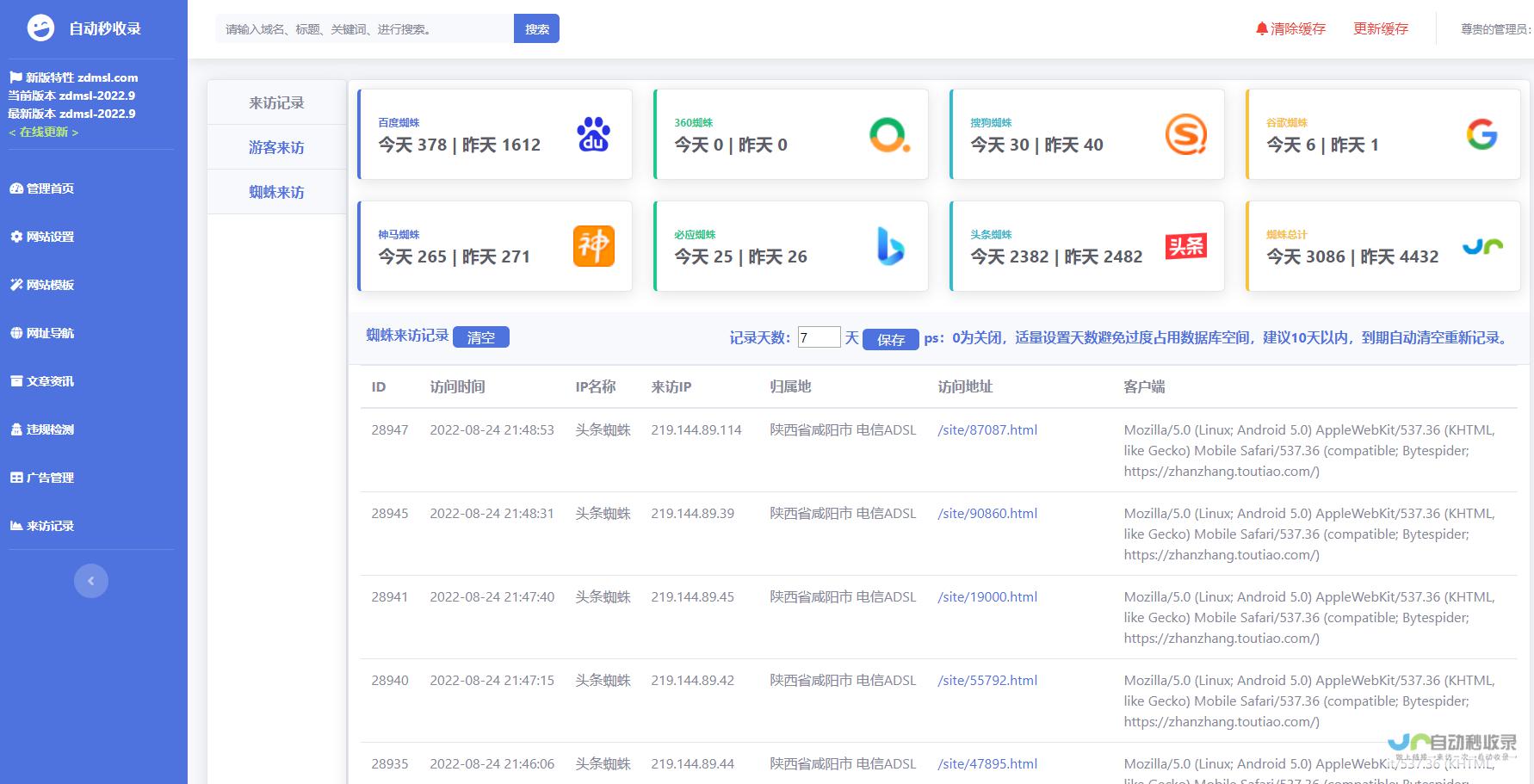Click the Bing spider b icon
The width and height of the screenshot is (1534, 784).
tap(890, 246)
